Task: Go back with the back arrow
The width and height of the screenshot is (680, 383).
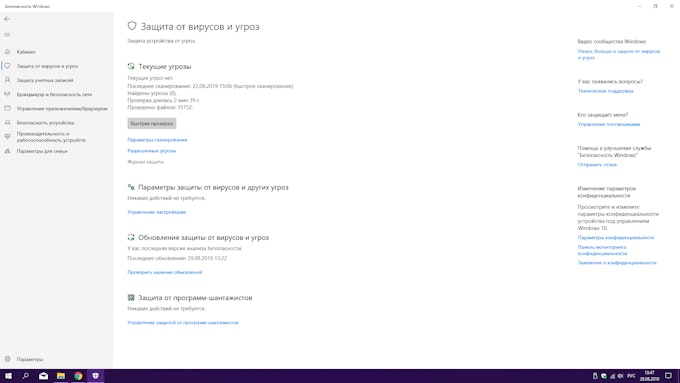Action: [x=7, y=19]
